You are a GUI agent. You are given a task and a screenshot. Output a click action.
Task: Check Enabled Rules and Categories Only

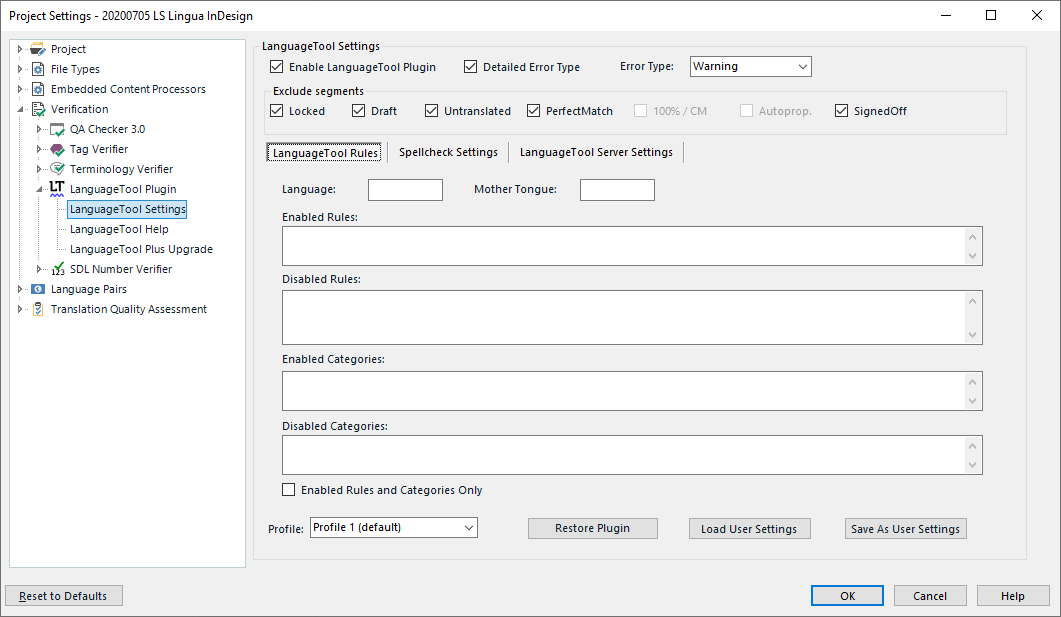coord(288,489)
